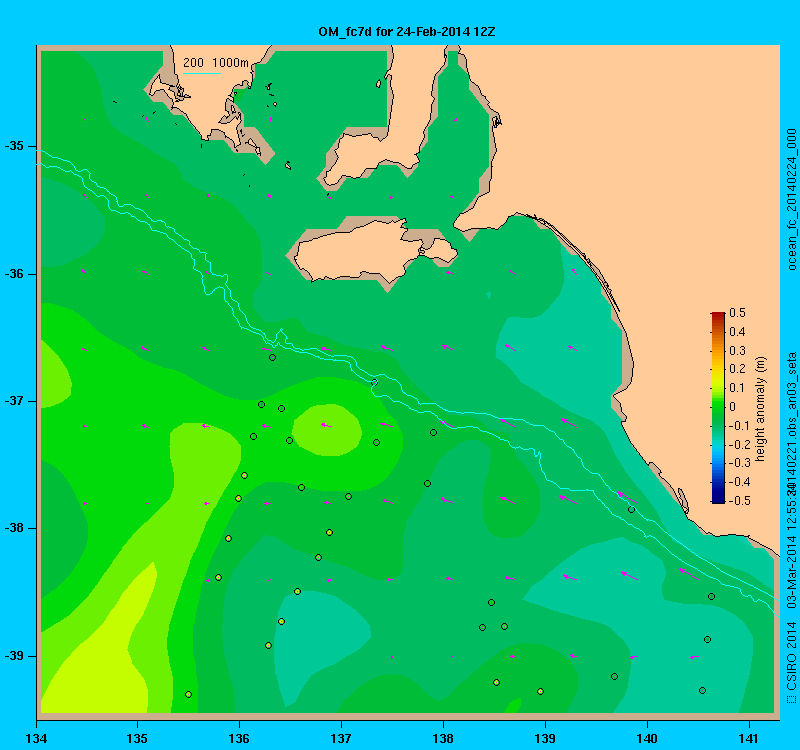Click the latitude label '-39'

[14, 656]
